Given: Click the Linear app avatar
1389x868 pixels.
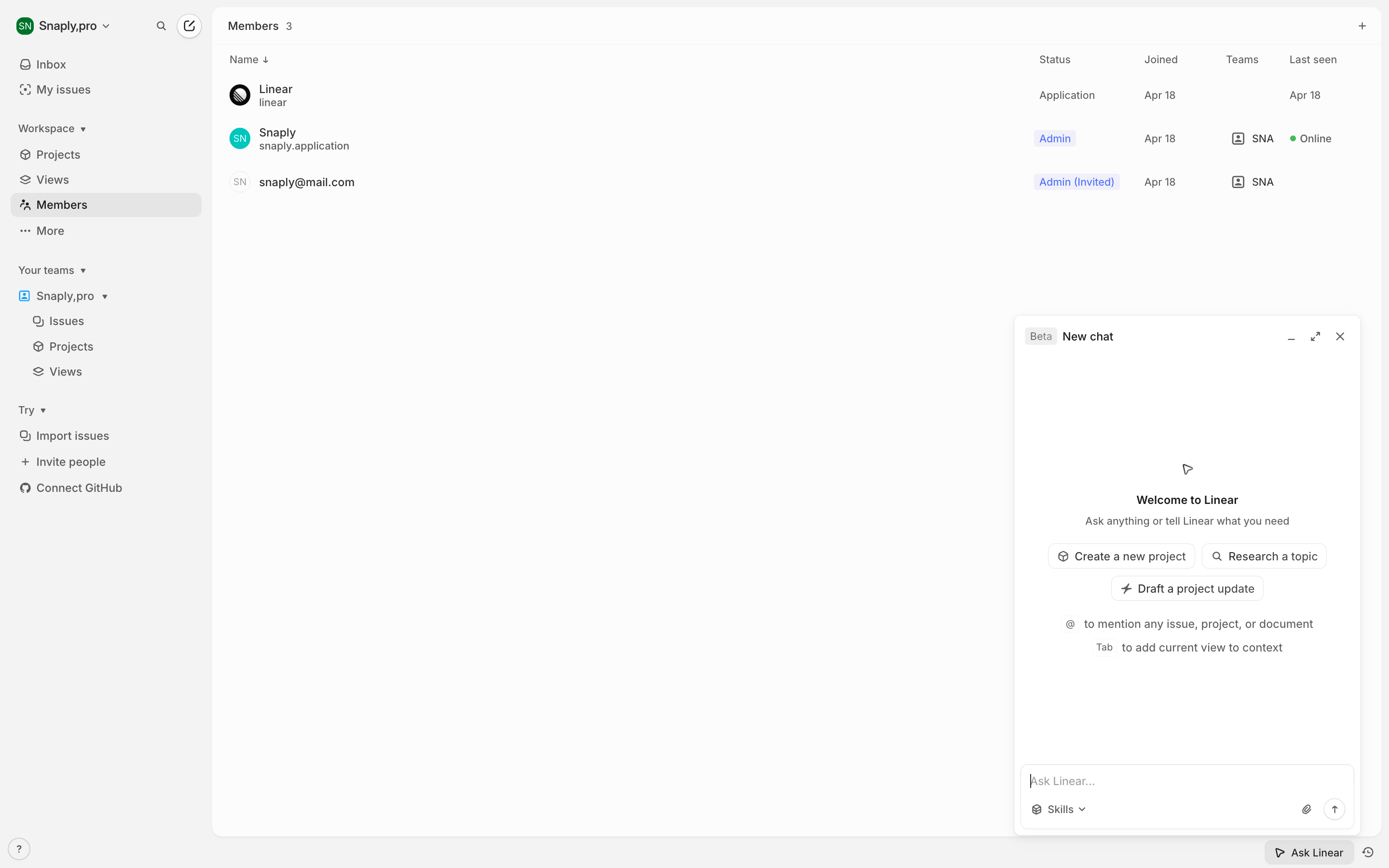Looking at the screenshot, I should click(240, 95).
